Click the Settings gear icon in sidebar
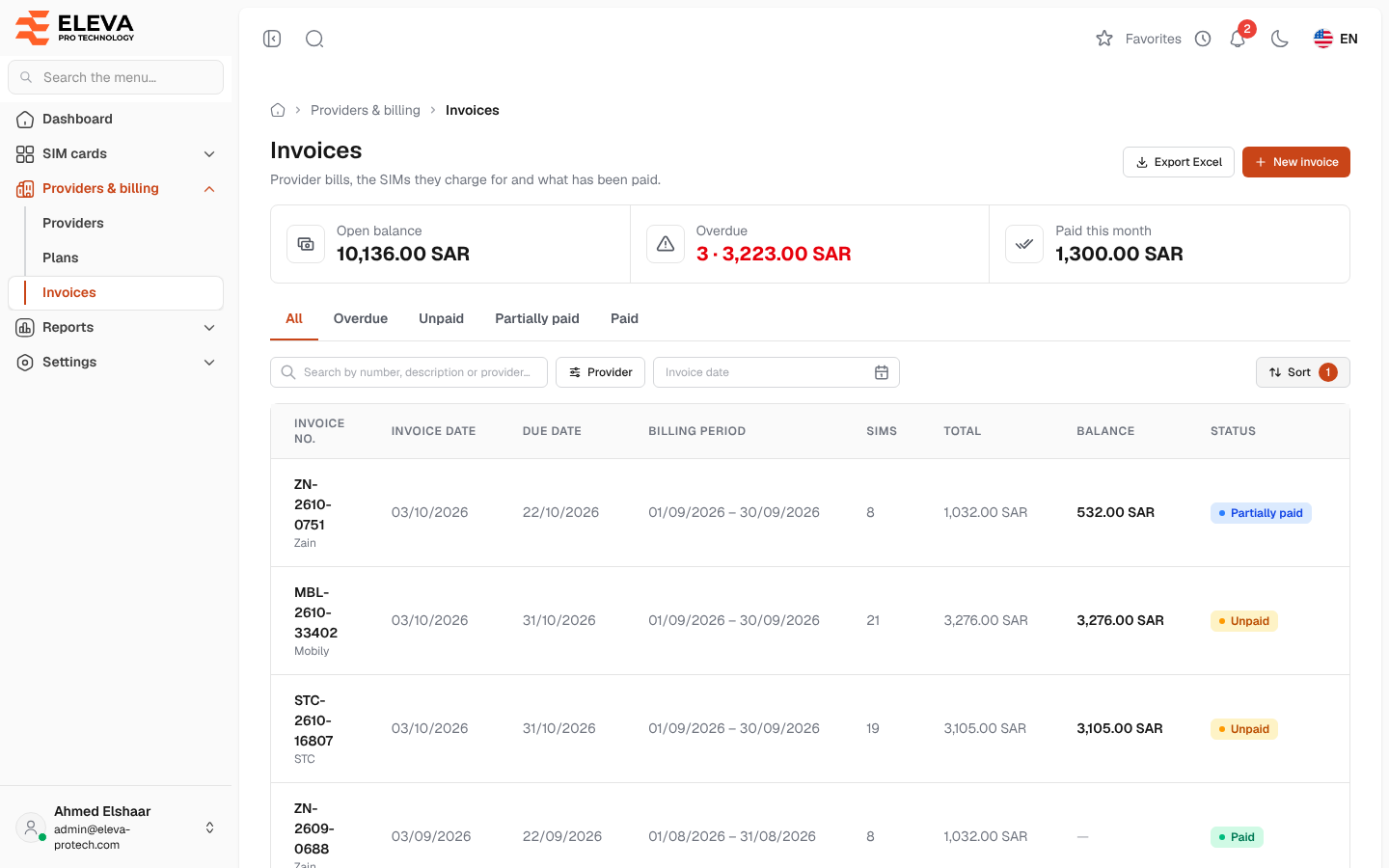Image resolution: width=1389 pixels, height=868 pixels. 25,362
